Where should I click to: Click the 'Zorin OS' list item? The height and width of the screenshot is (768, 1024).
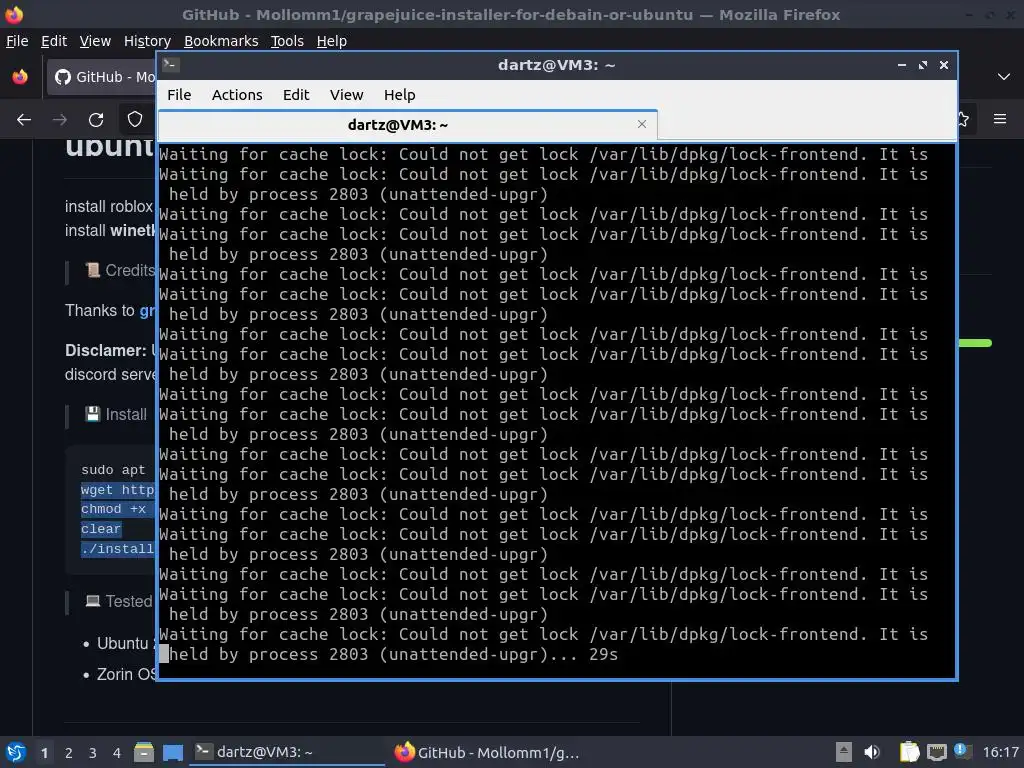pos(127,674)
